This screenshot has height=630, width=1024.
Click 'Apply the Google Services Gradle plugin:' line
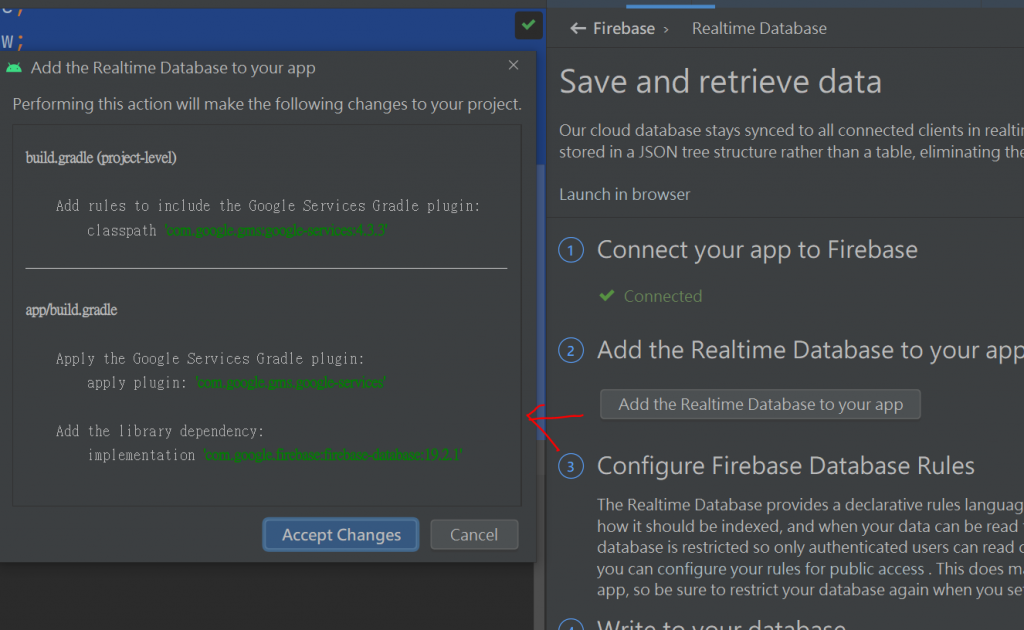tap(210, 359)
